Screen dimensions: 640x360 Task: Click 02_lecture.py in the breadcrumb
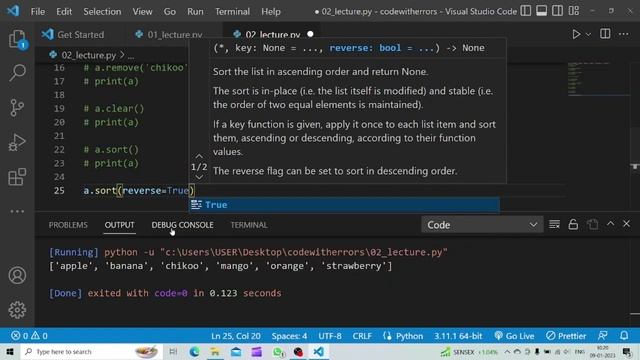tap(89, 55)
